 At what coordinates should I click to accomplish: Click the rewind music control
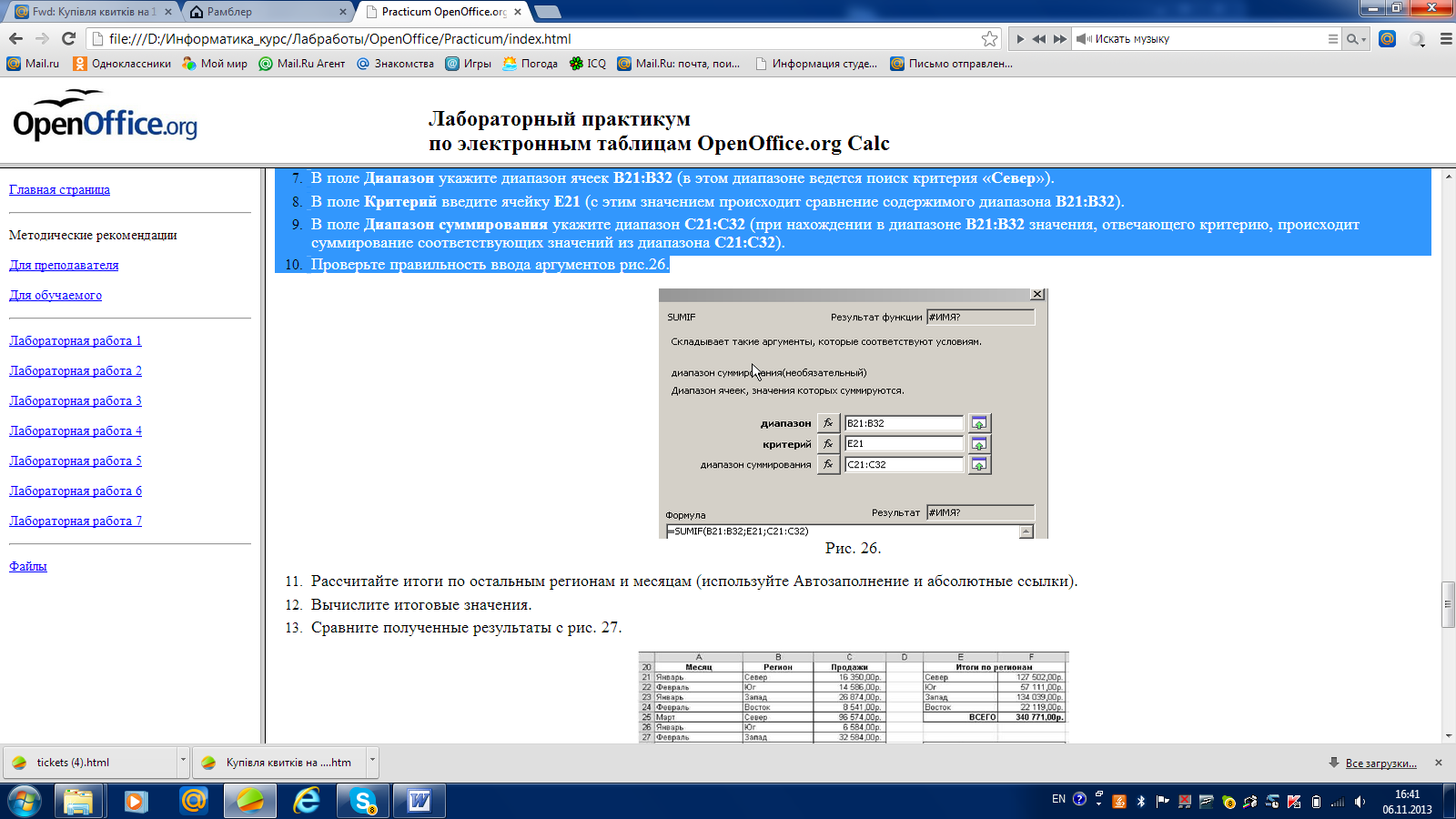(x=1039, y=39)
